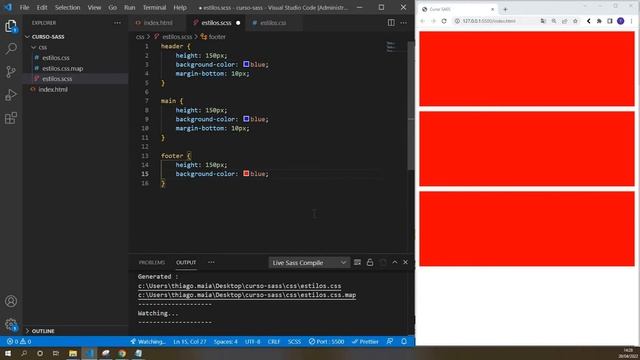
Task: Clear the output panel
Action: 357,262
